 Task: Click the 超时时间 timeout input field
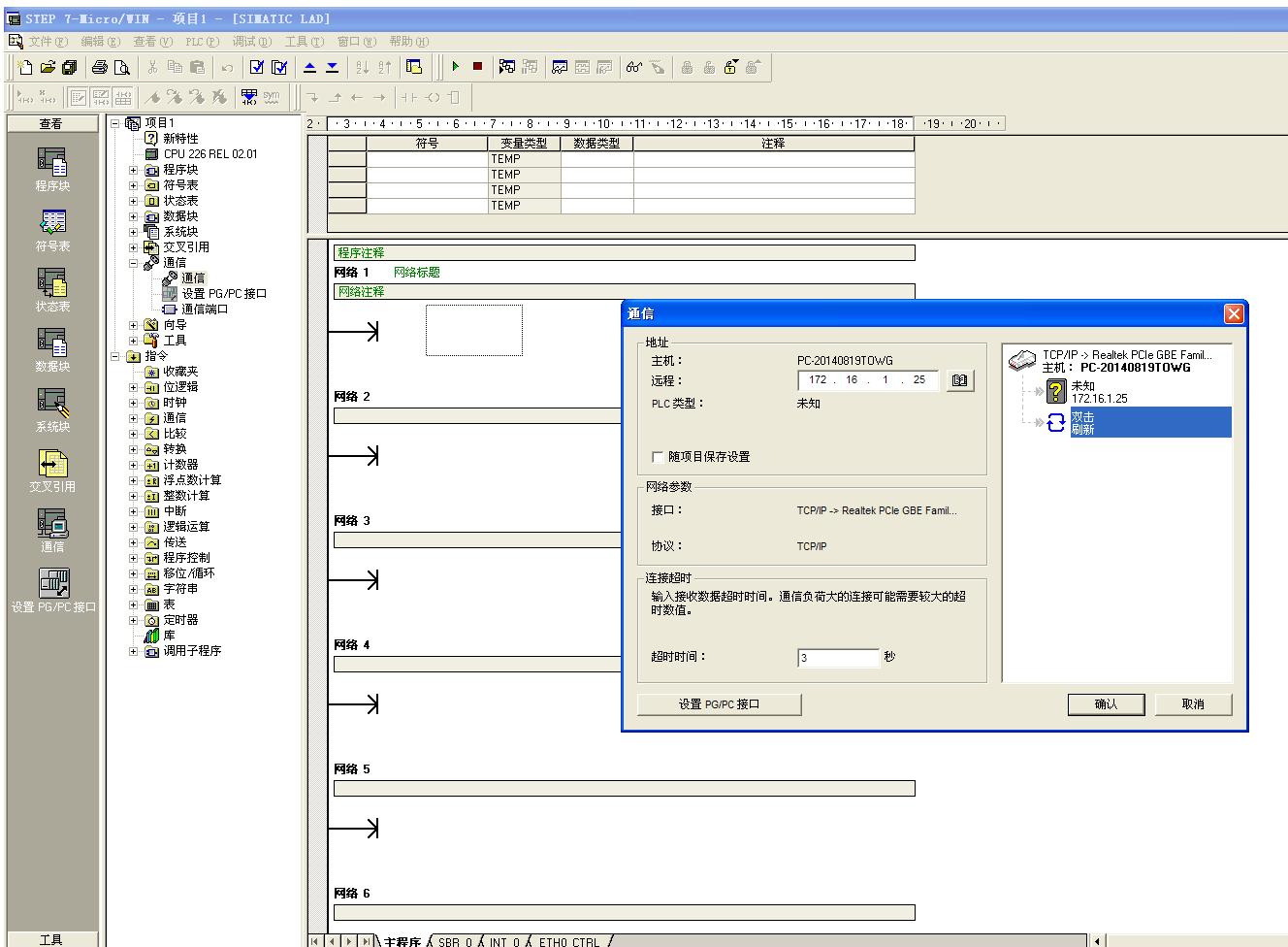tap(837, 658)
